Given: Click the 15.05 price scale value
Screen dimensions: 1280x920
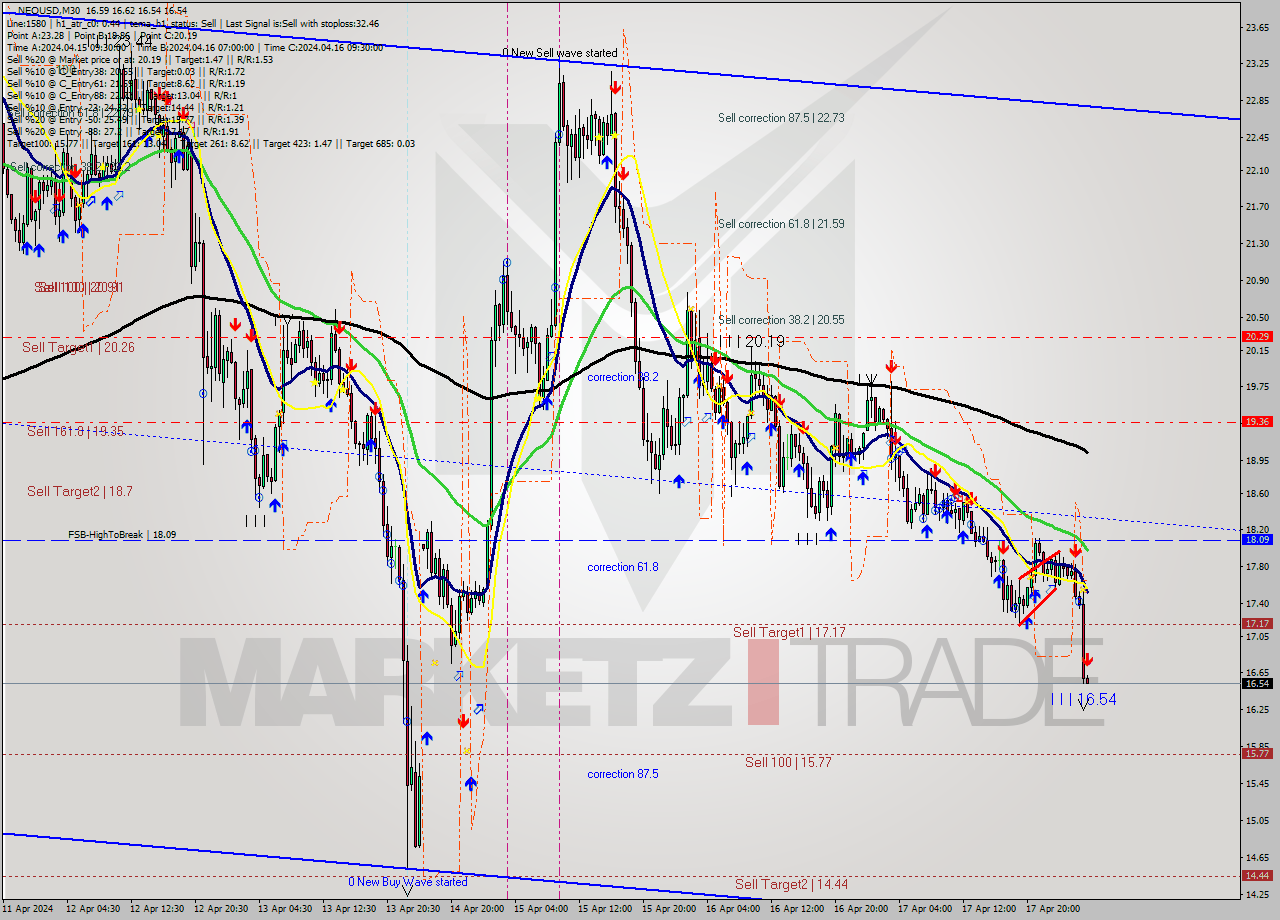Looking at the screenshot, I should pyautogui.click(x=1257, y=821).
